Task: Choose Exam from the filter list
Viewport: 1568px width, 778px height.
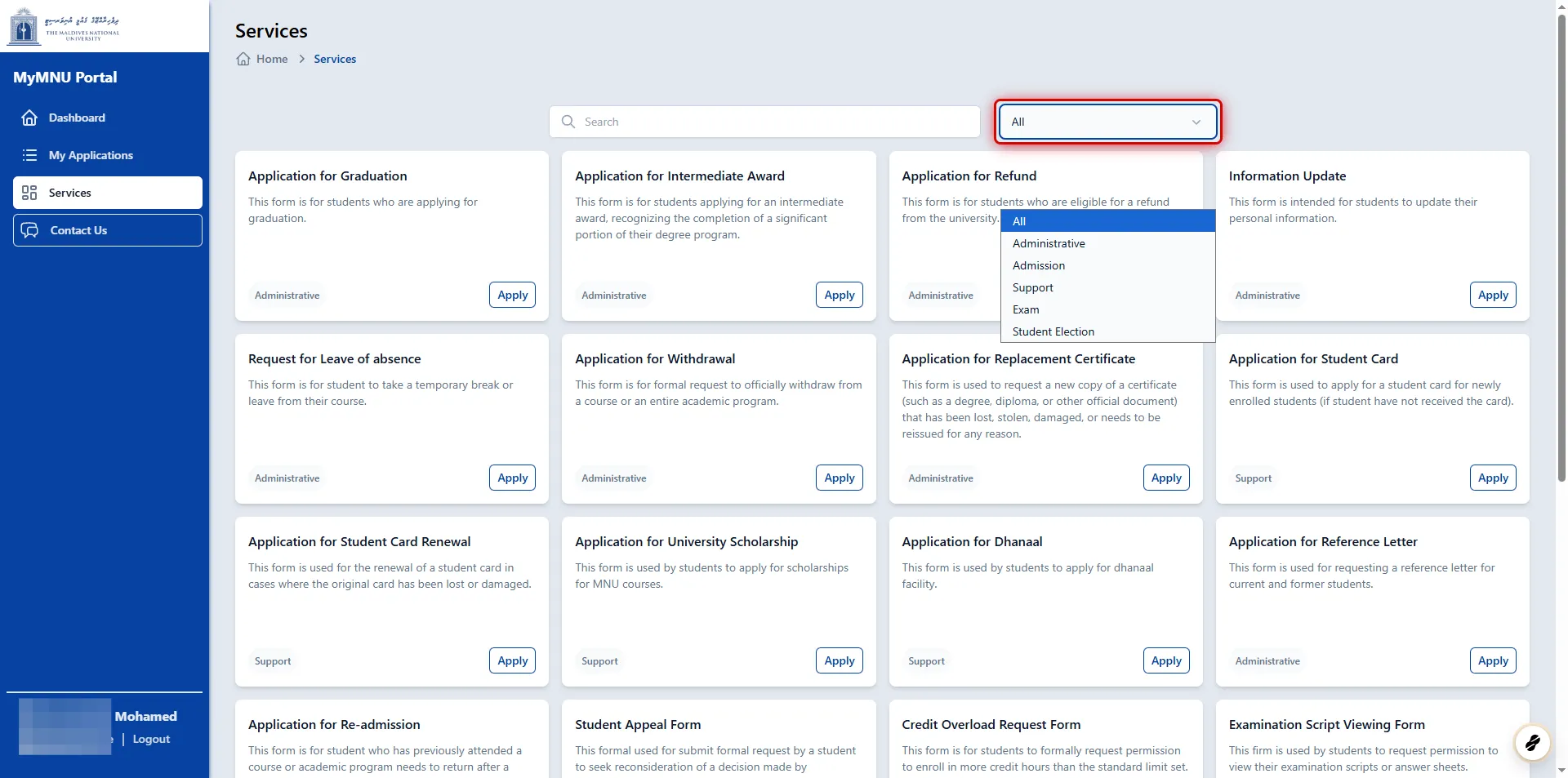Action: click(1107, 309)
